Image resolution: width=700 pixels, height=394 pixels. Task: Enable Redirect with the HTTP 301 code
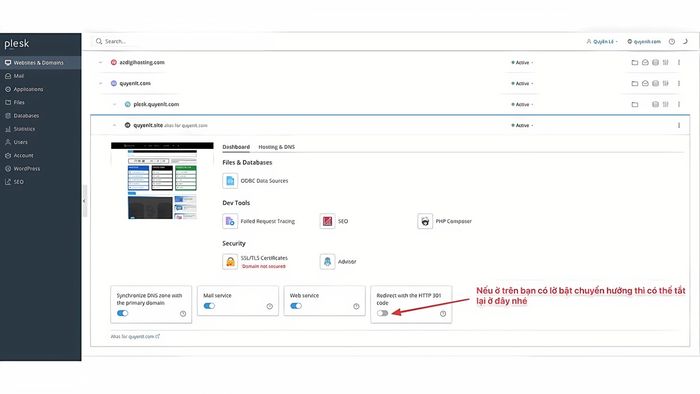click(382, 313)
